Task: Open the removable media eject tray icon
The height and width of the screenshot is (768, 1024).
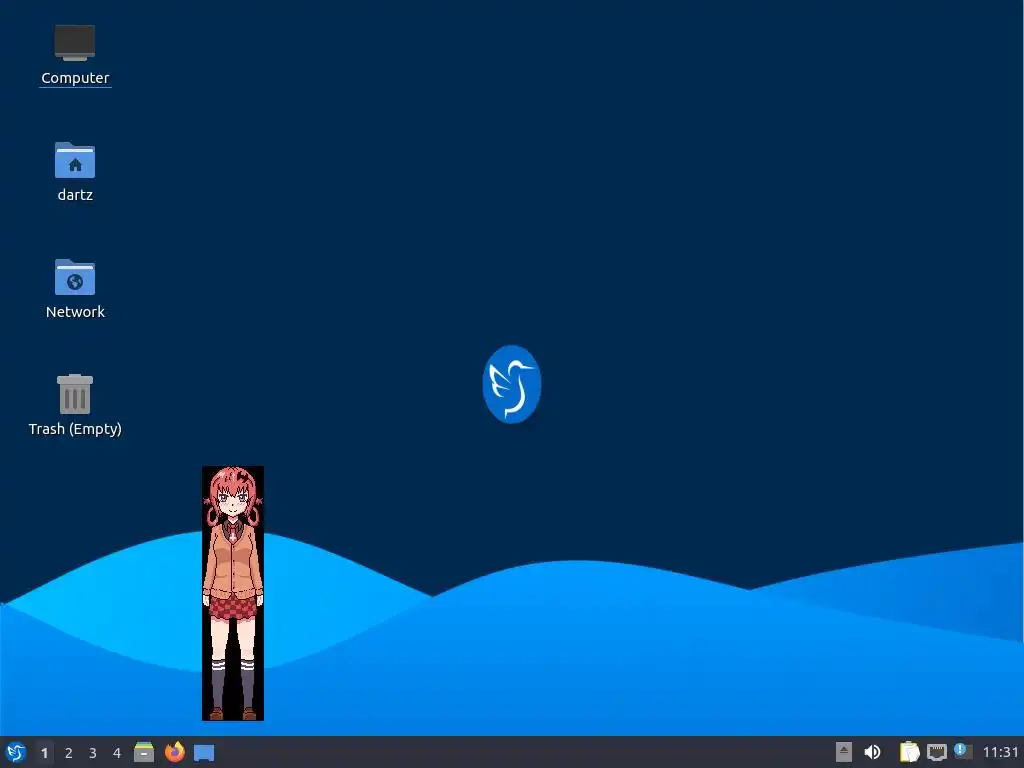Action: click(844, 752)
